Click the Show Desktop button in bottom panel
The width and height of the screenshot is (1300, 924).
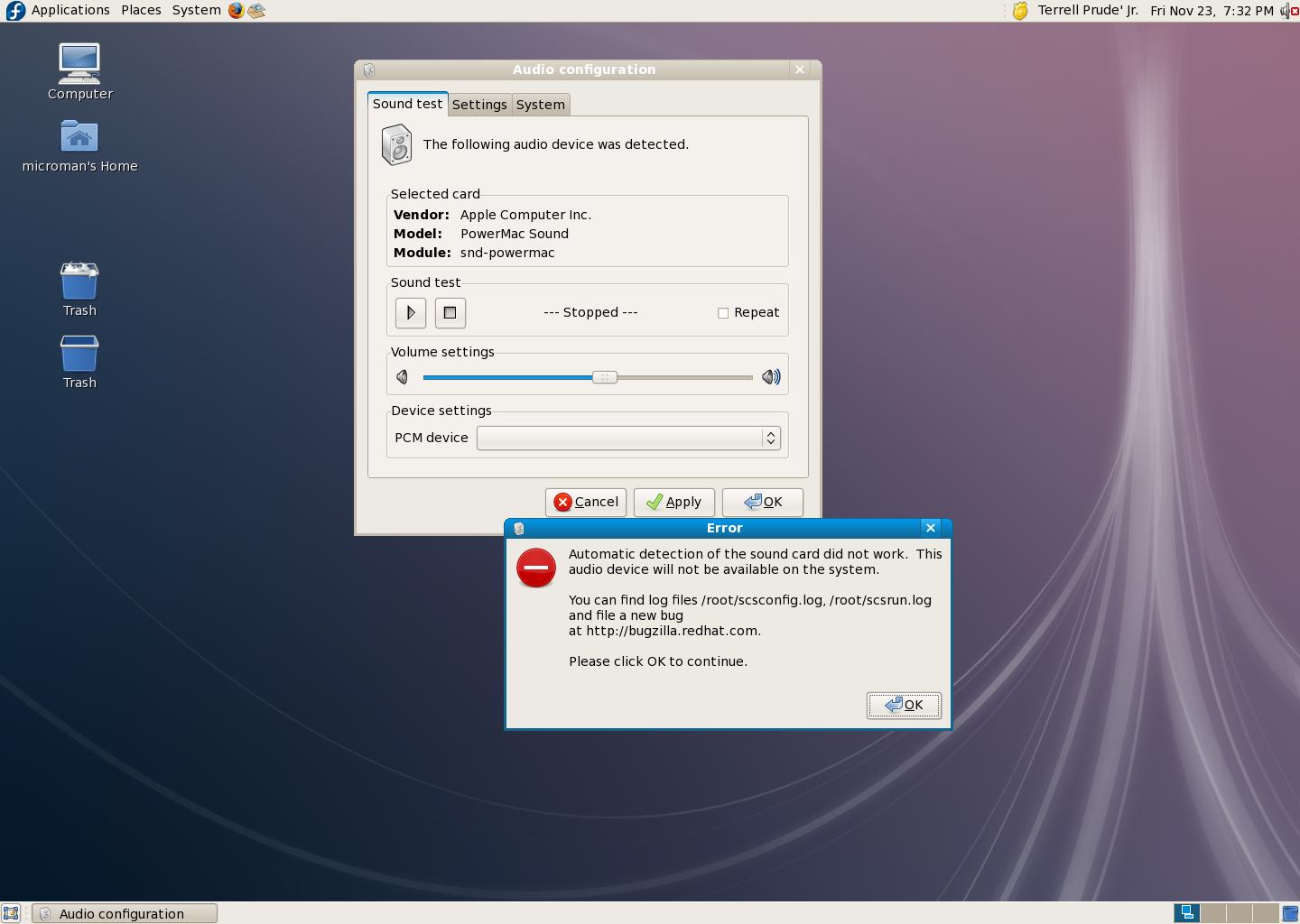tap(11, 913)
